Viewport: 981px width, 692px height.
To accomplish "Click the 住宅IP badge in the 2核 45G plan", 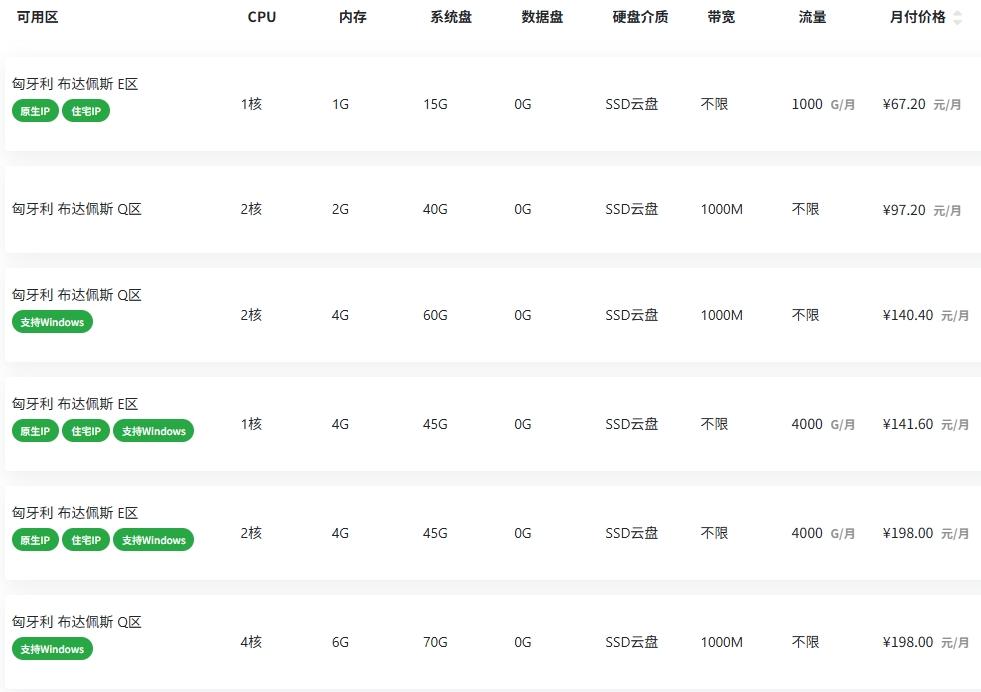I will [86, 540].
